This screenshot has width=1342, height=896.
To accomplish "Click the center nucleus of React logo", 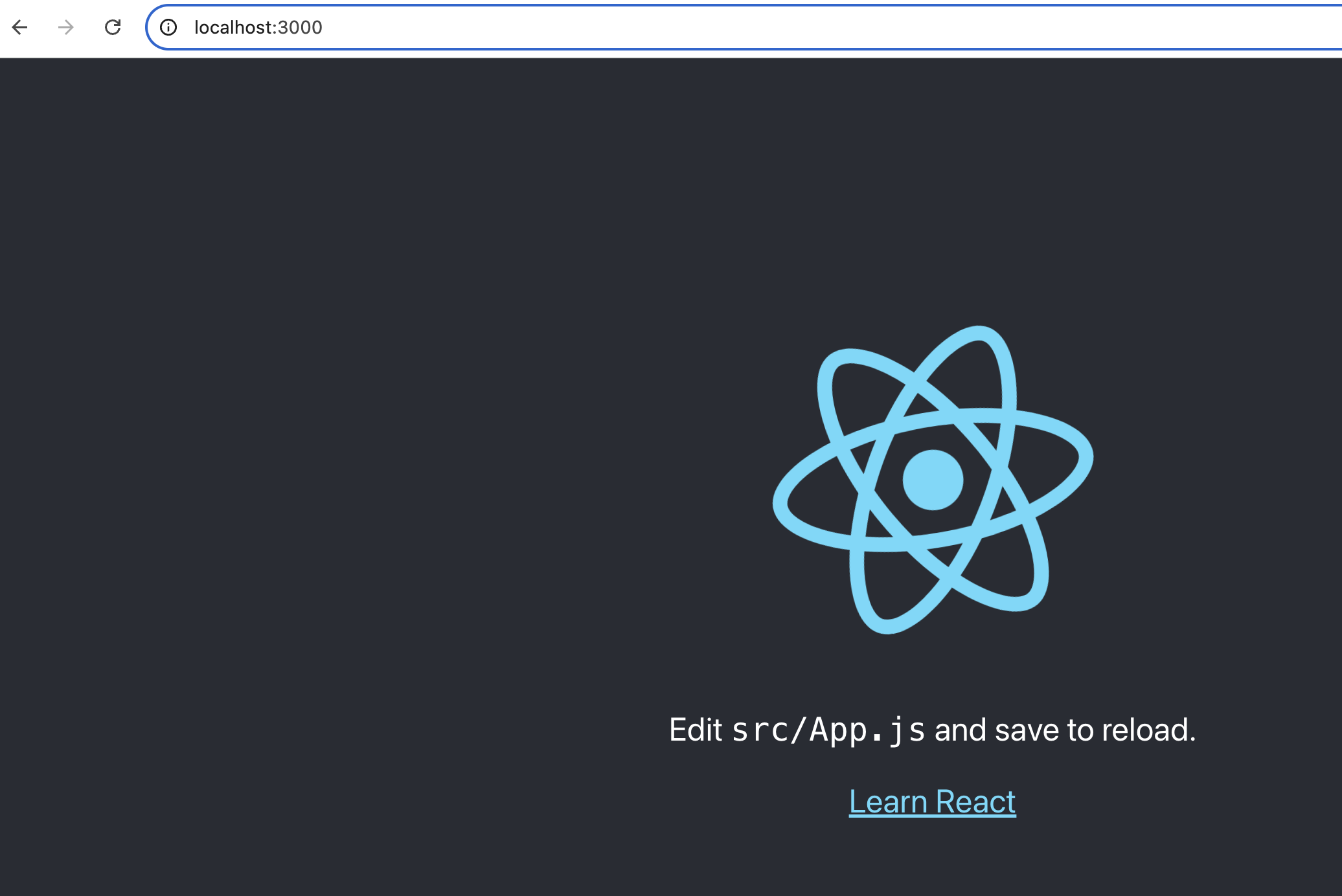I will point(933,480).
